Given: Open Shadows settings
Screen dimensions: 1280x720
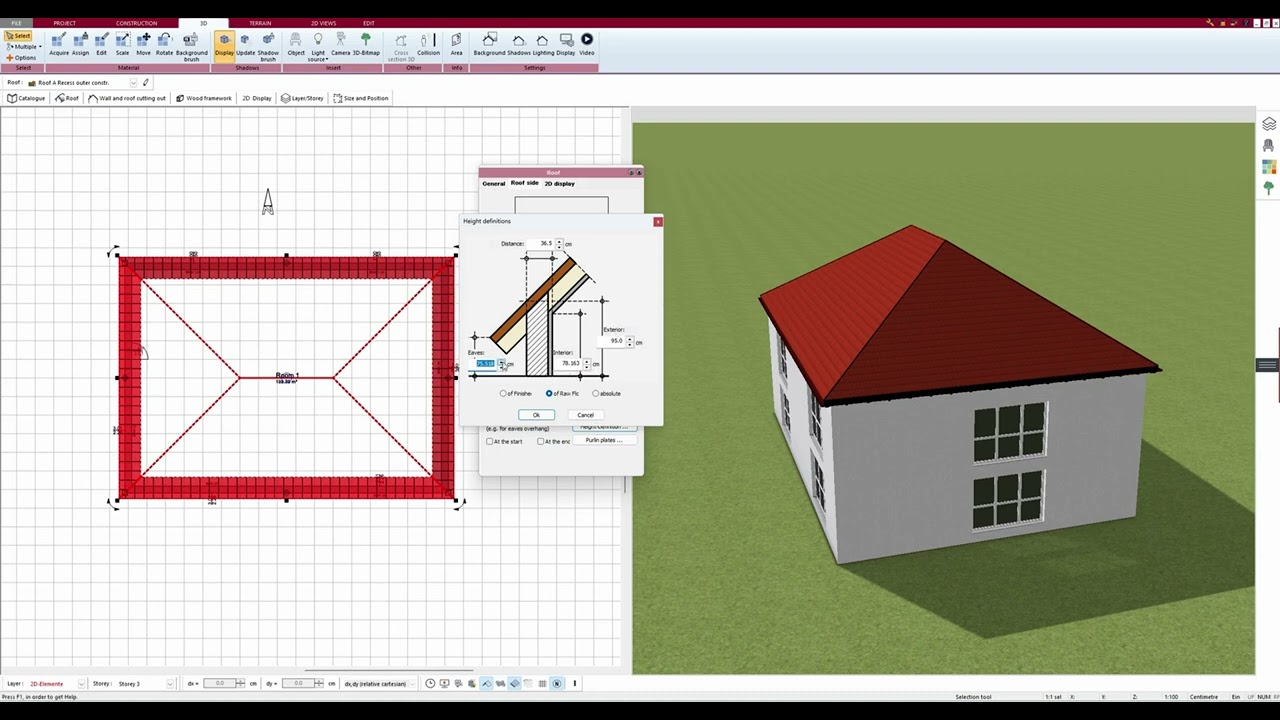Looking at the screenshot, I should (x=518, y=43).
